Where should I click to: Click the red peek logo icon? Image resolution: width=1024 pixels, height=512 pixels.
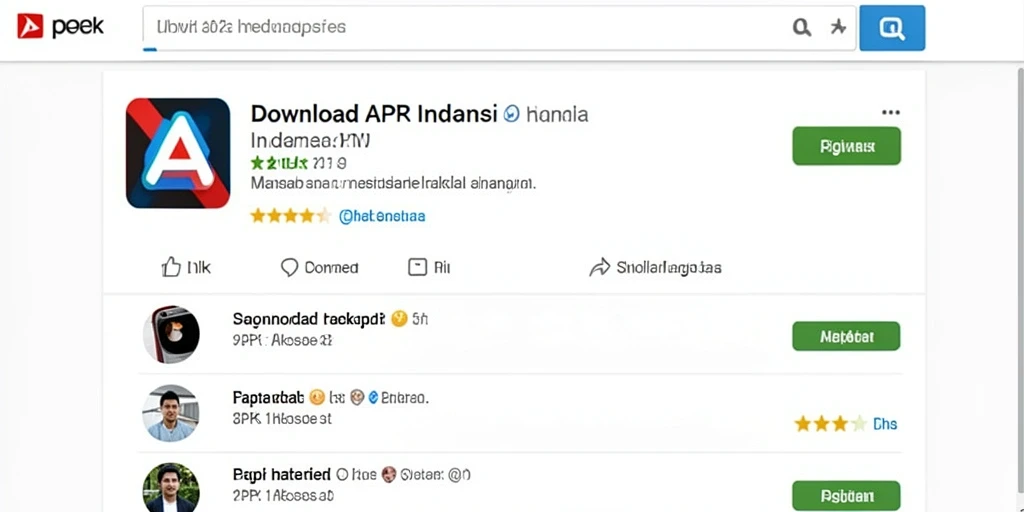point(30,26)
